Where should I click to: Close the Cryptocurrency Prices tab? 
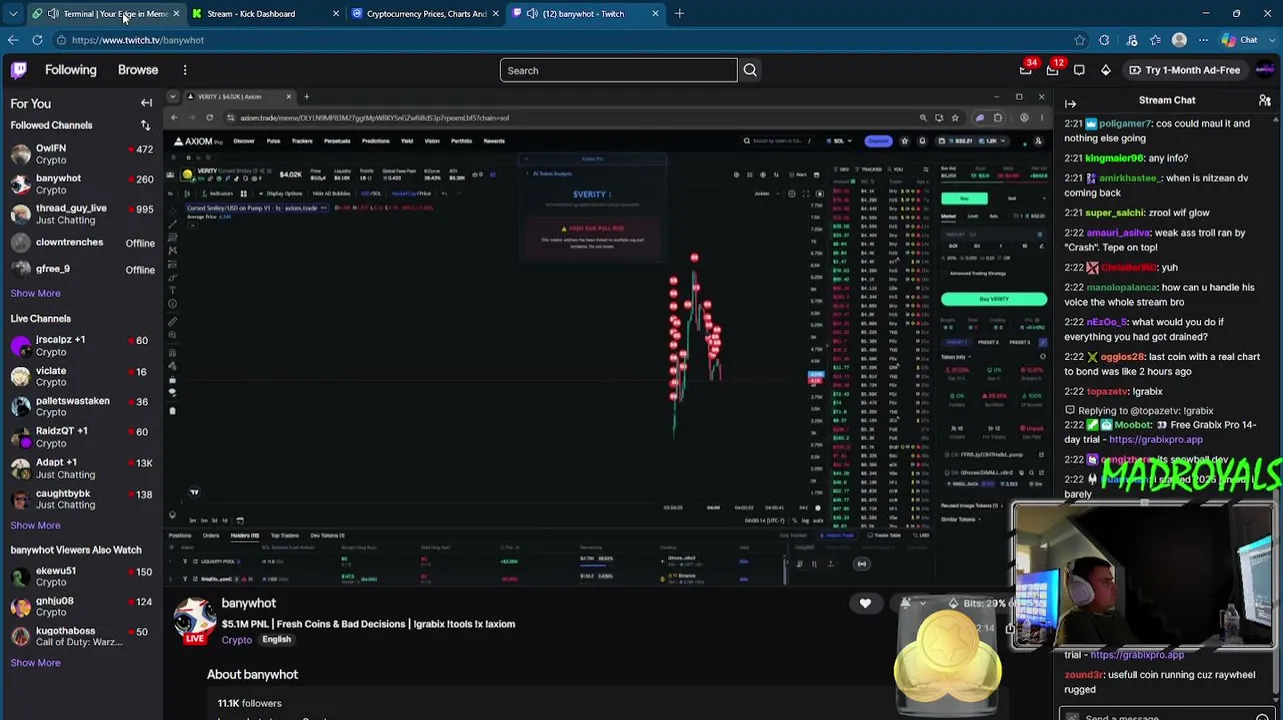pyautogui.click(x=495, y=14)
